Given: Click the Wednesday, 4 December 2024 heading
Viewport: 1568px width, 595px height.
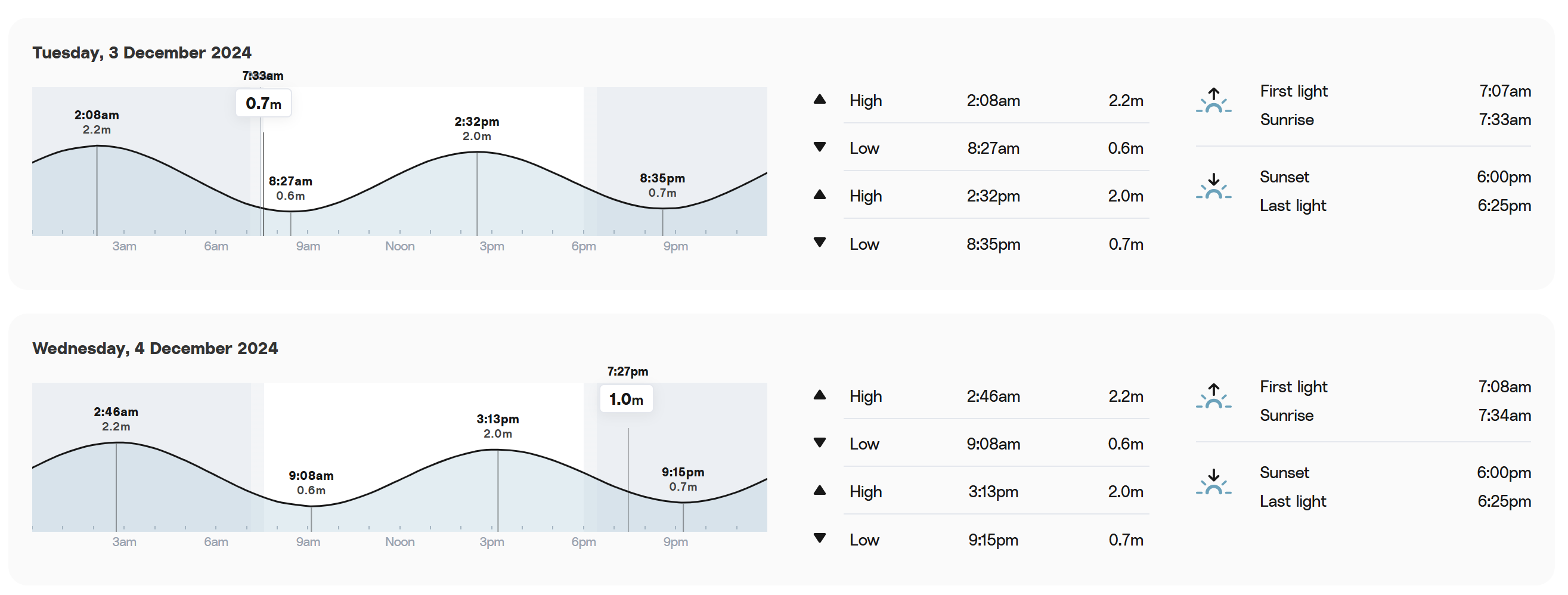Looking at the screenshot, I should tap(155, 349).
